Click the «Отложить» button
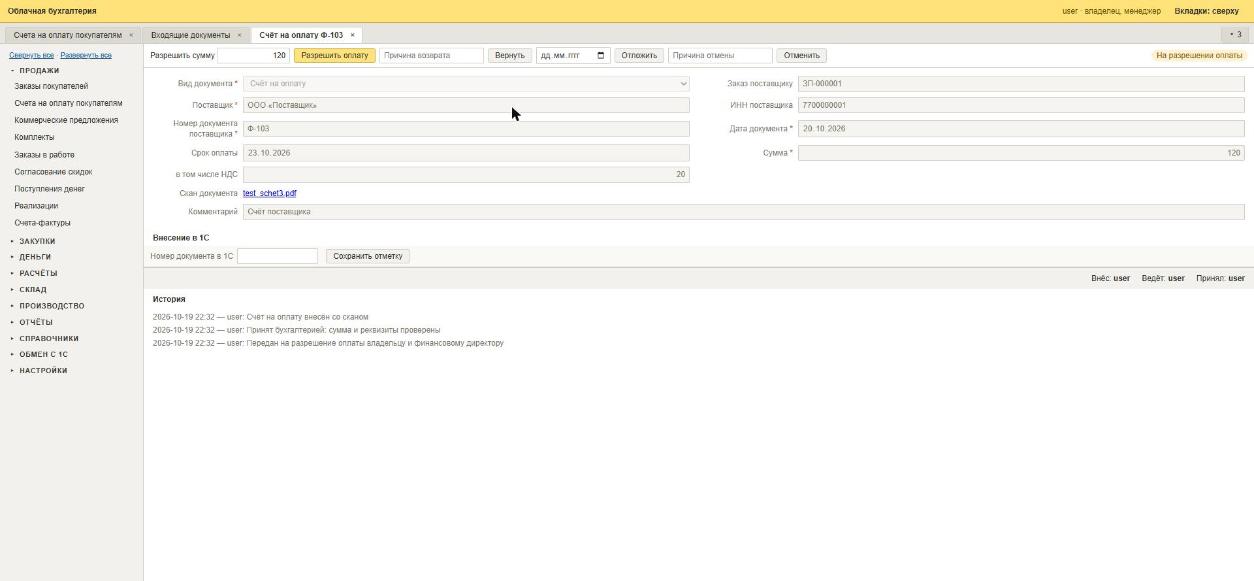Image resolution: width=1254 pixels, height=581 pixels. tap(639, 55)
